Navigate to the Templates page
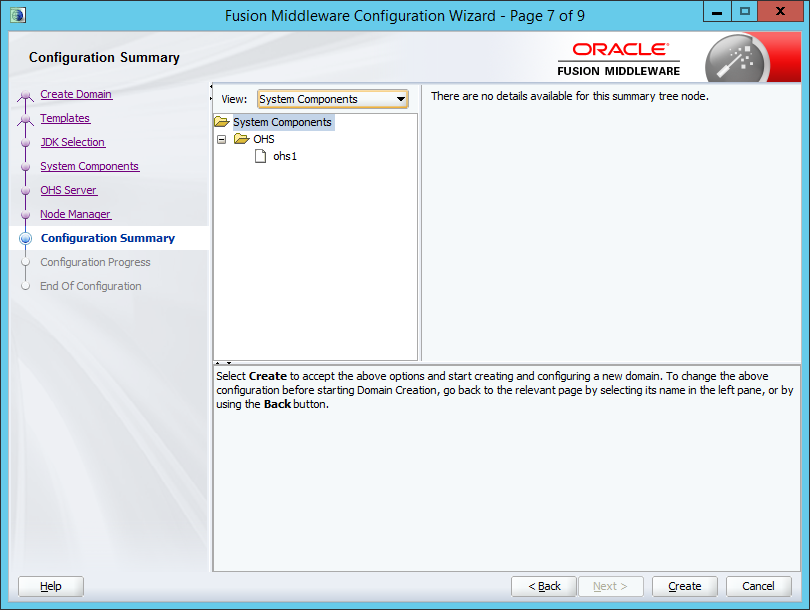This screenshot has width=810, height=611. click(65, 118)
